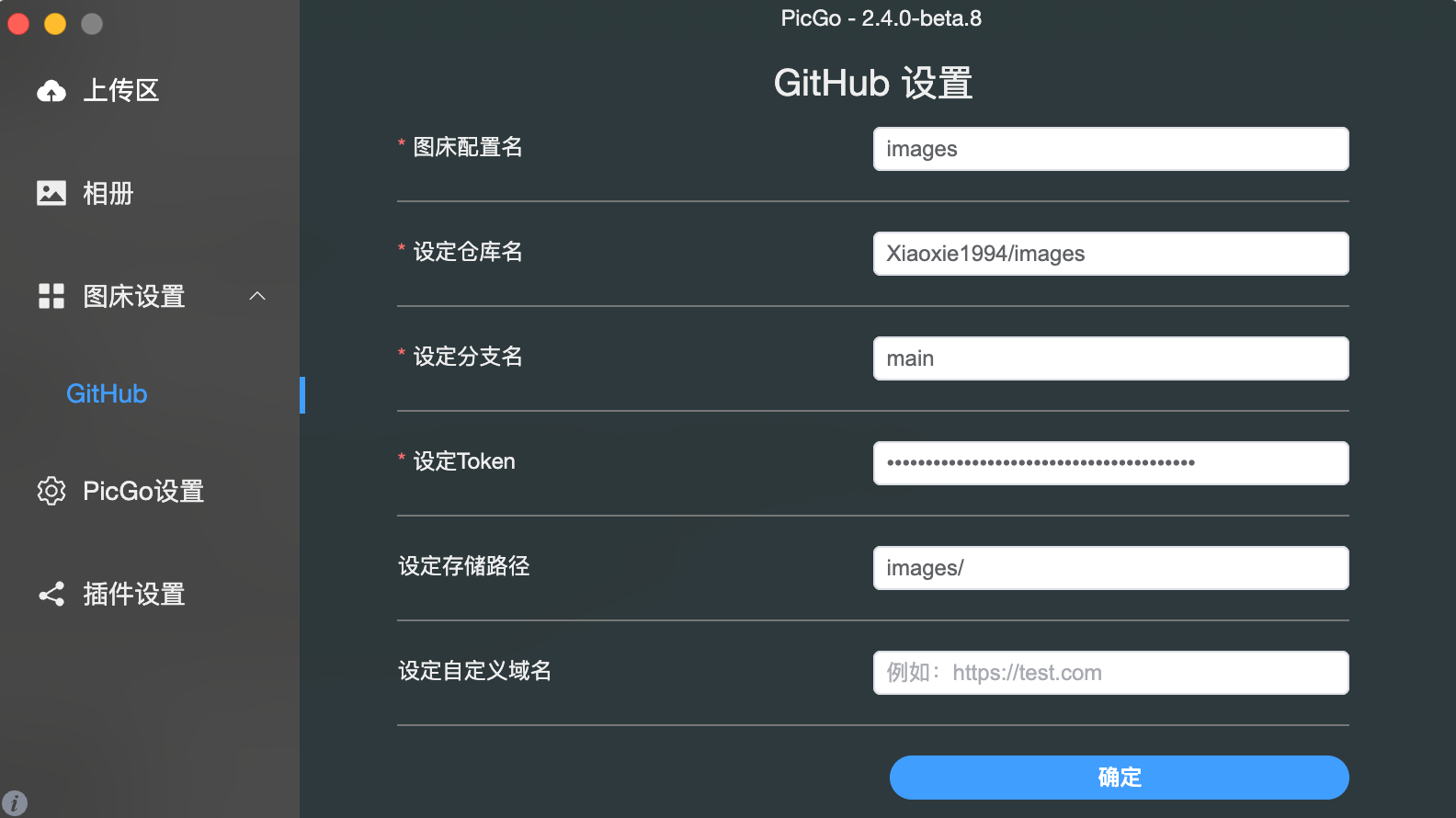Click the 设定自定义域名 input field
Viewport: 1456px width, 818px height.
coord(1110,673)
